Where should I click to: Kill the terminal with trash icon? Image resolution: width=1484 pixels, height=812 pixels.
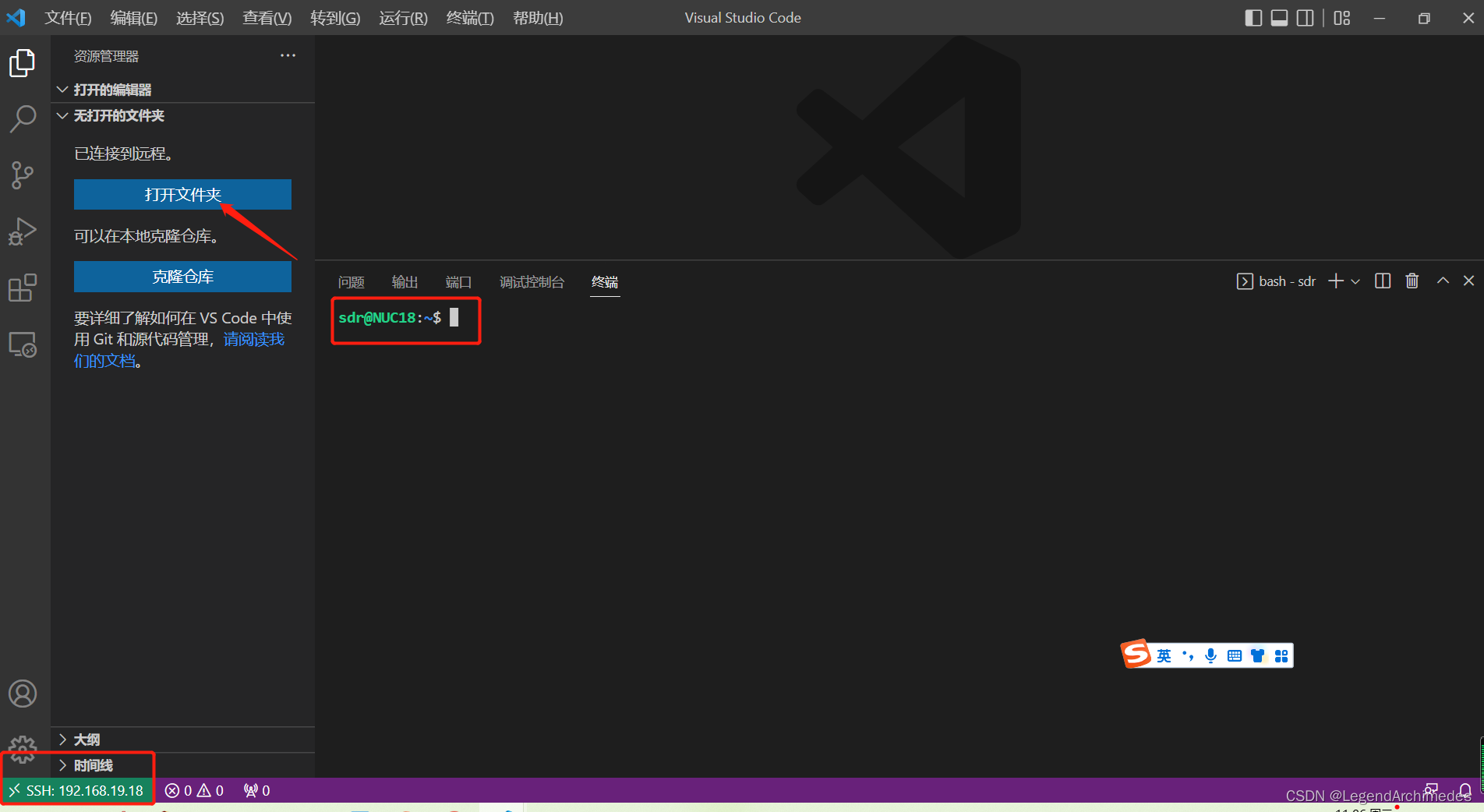pos(1412,281)
